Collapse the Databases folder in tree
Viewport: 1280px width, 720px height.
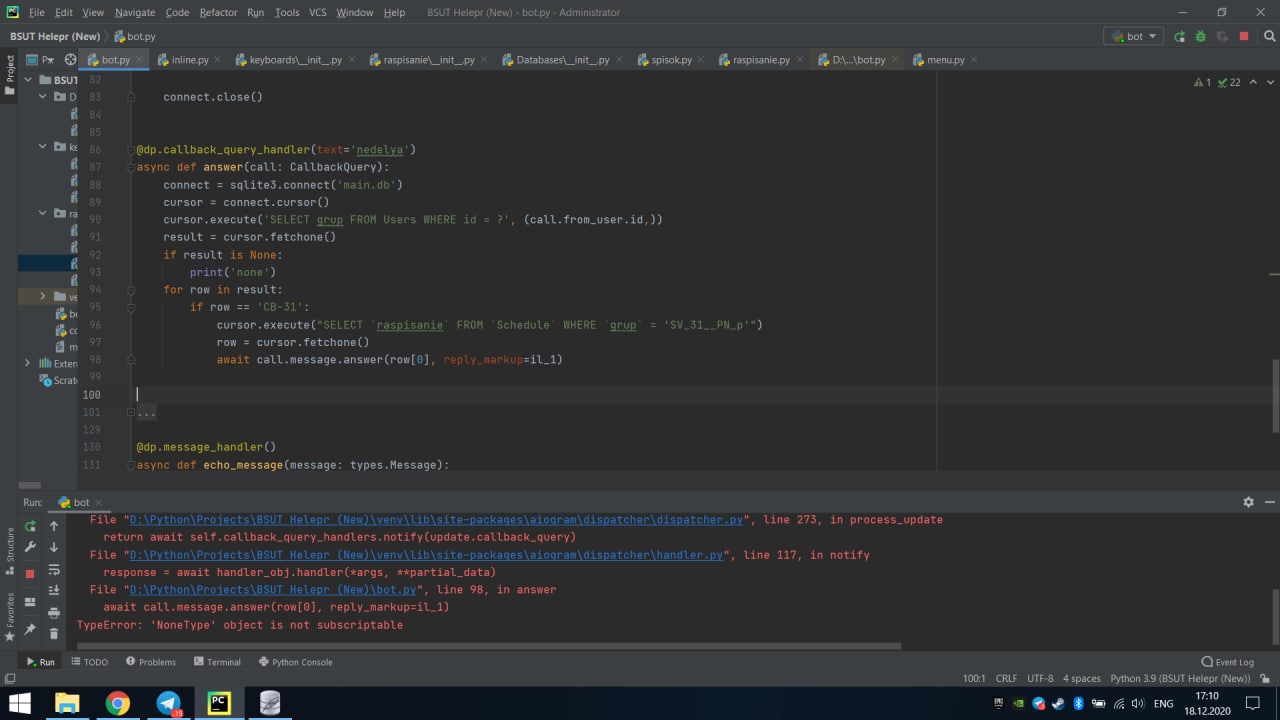pos(43,97)
